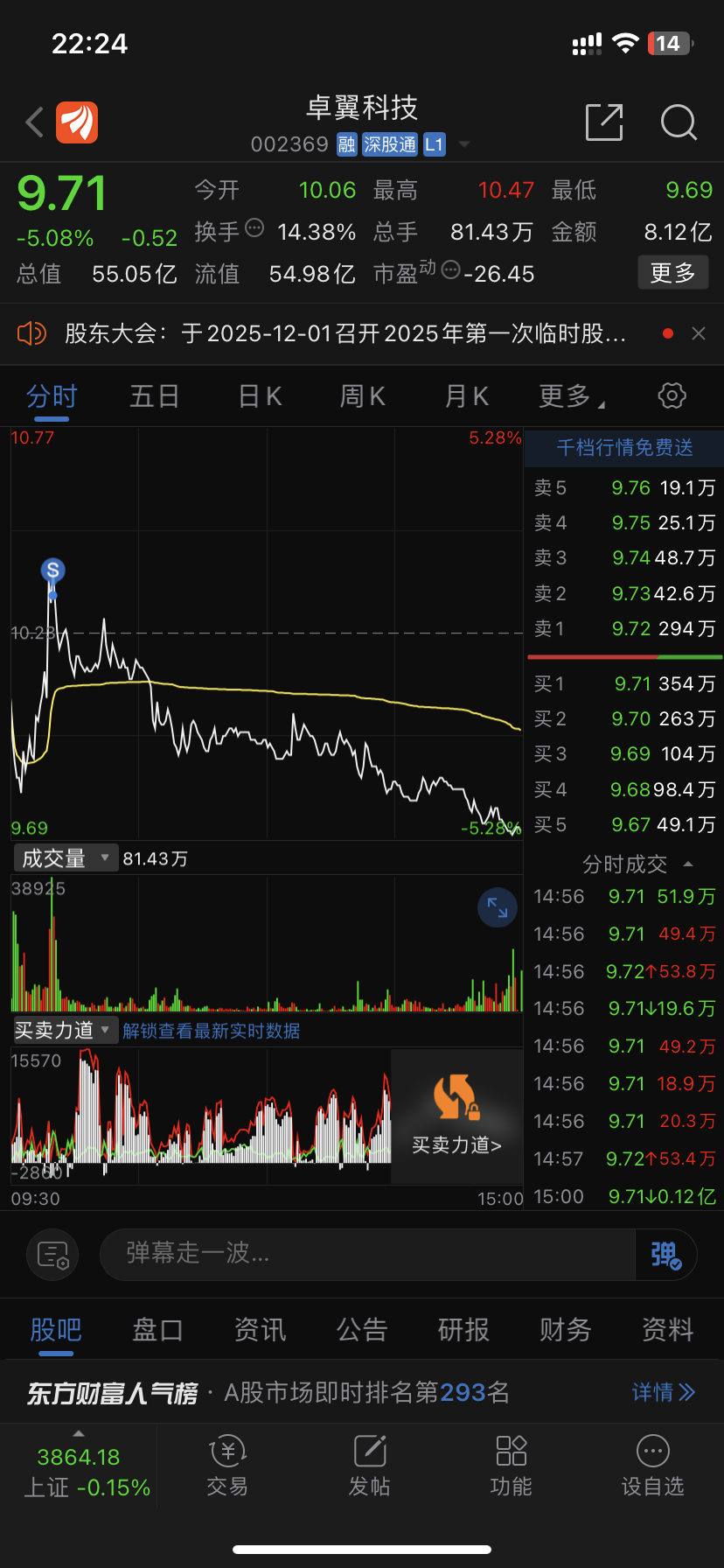
Task: Tap the 卖1 9.72 order row
Action: pyautogui.click(x=624, y=628)
